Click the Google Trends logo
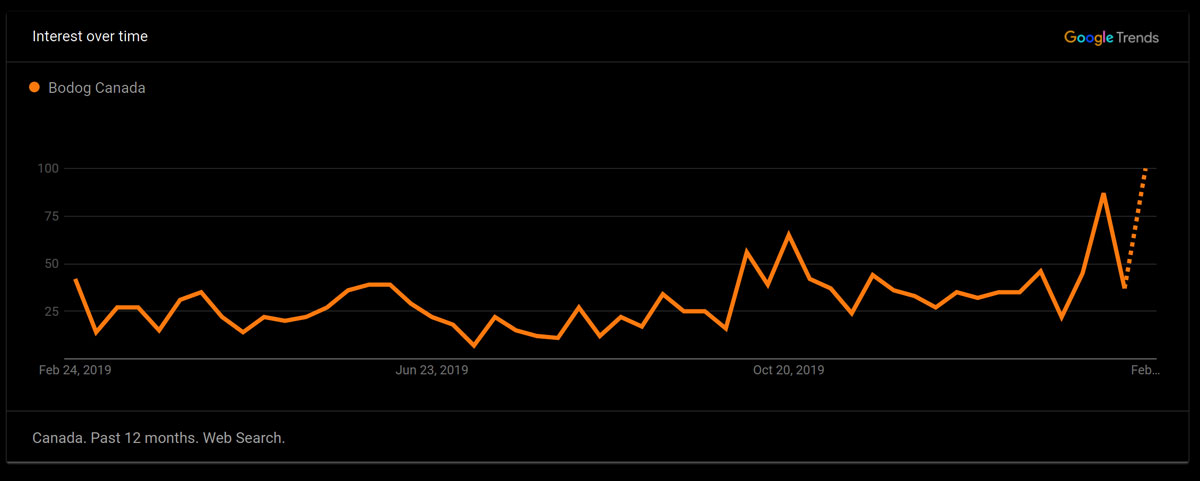This screenshot has width=1200, height=481. coord(1111,37)
